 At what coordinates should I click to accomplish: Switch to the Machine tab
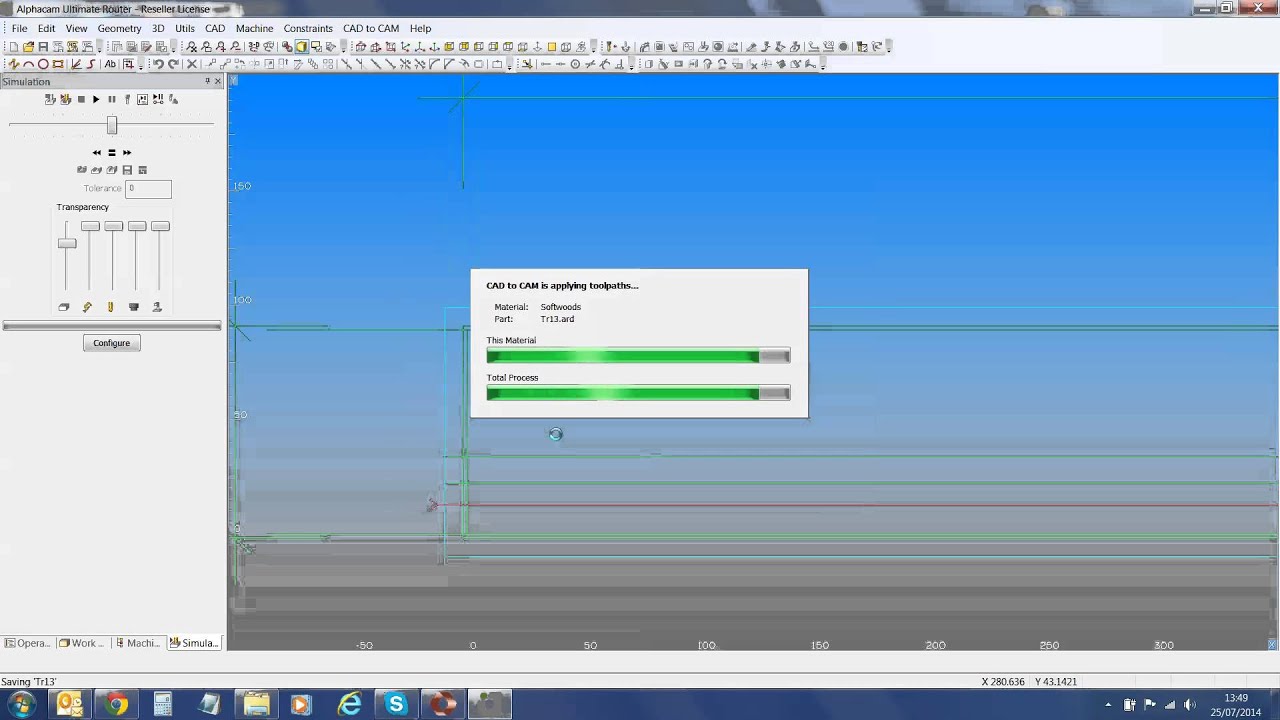tap(138, 643)
